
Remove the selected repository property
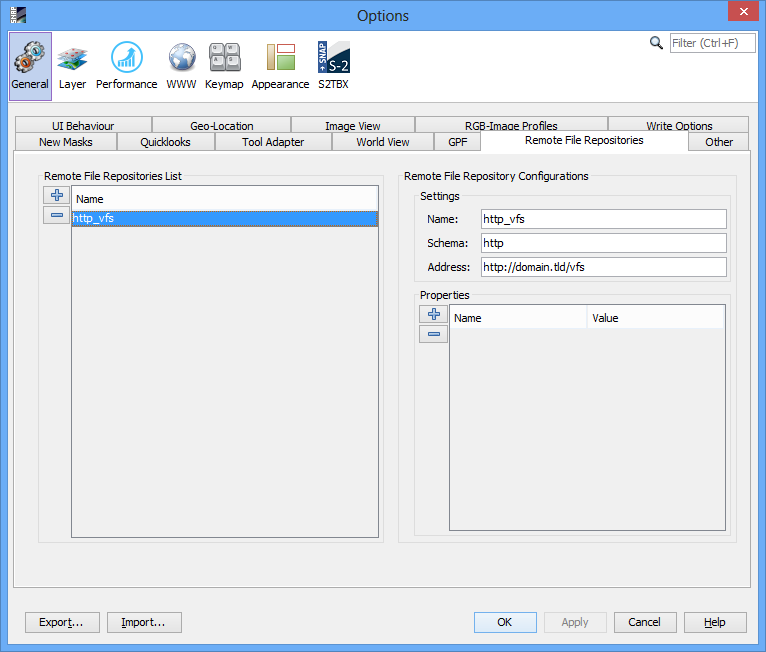433,334
